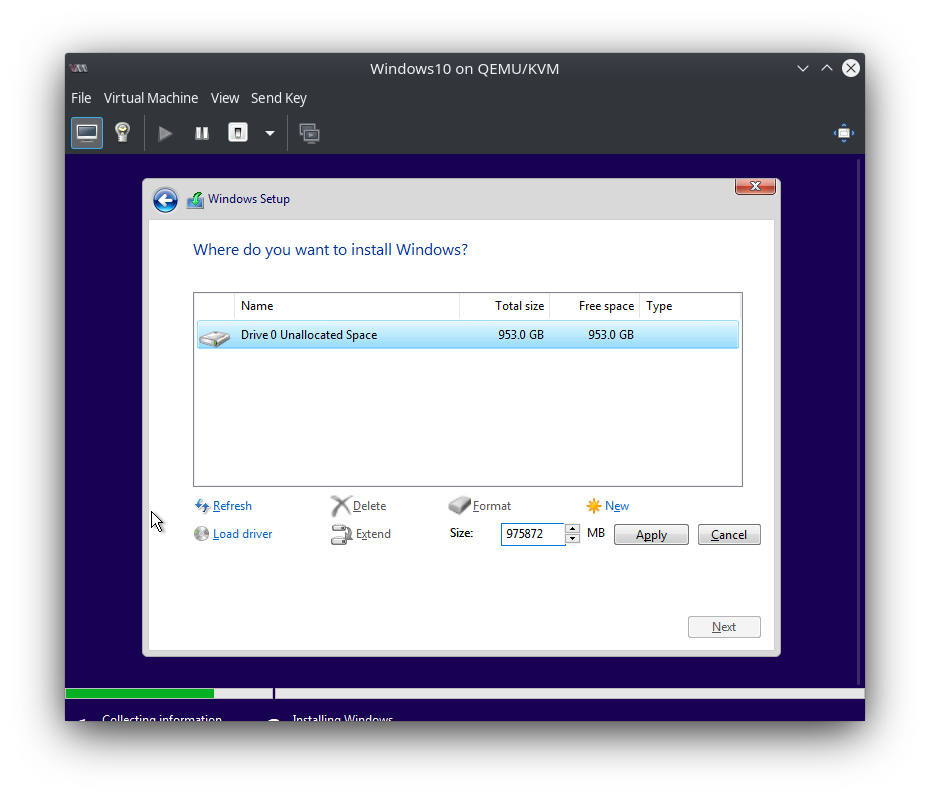
Task: Extend the selected partition
Action: coord(361,534)
